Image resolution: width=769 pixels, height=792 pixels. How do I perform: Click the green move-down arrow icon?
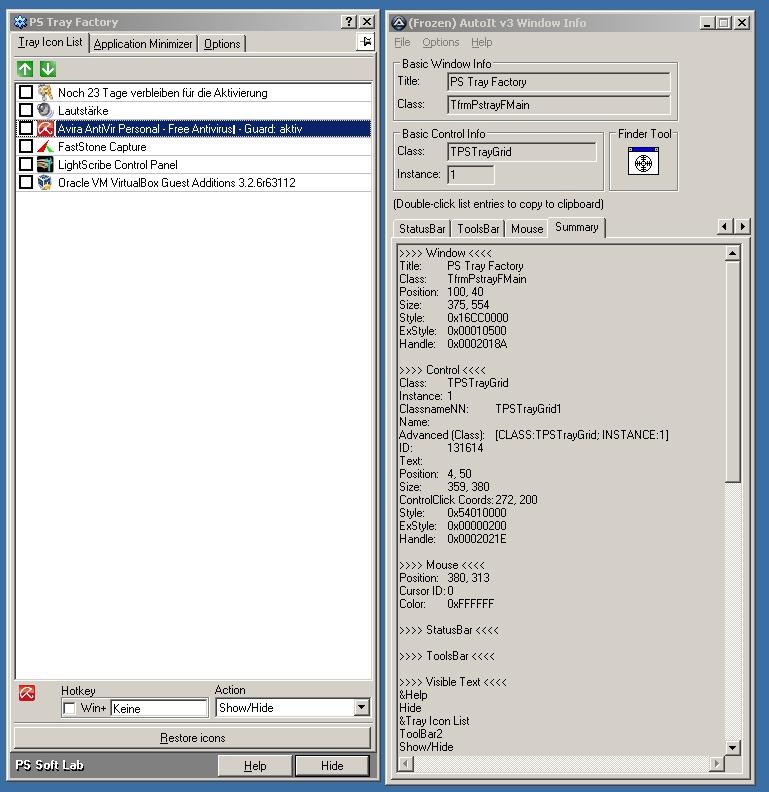[x=47, y=69]
